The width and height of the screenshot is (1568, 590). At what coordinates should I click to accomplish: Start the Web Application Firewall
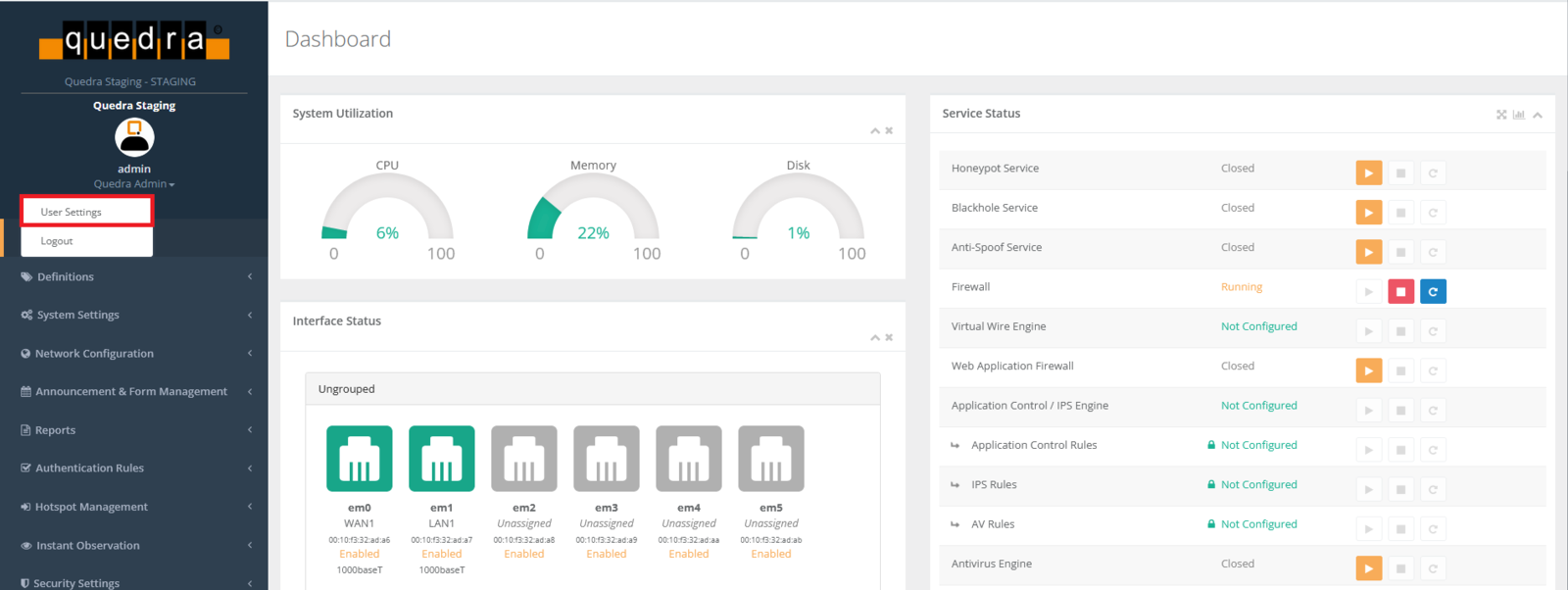1368,371
